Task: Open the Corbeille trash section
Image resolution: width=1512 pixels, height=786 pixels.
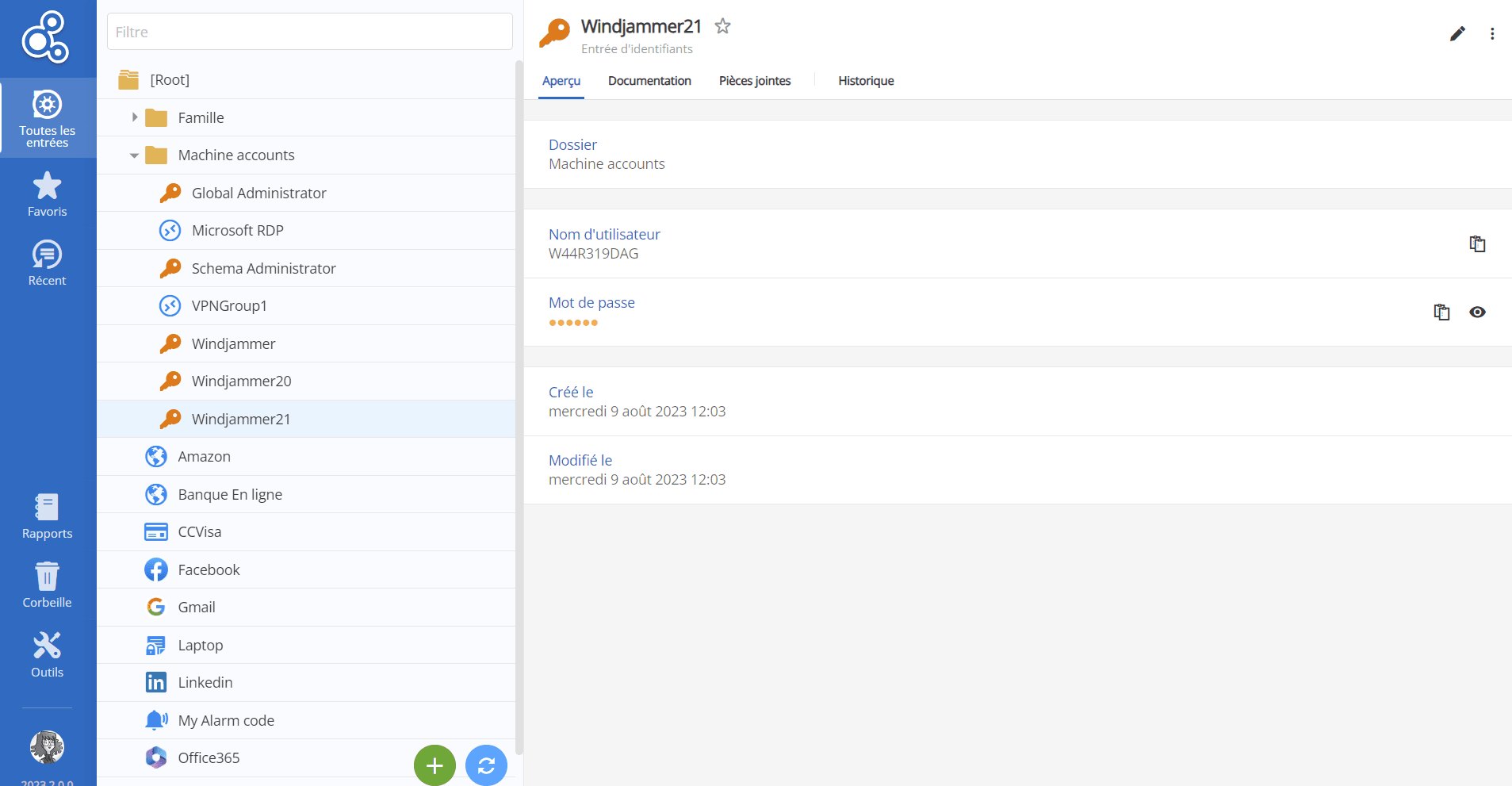Action: 48,585
